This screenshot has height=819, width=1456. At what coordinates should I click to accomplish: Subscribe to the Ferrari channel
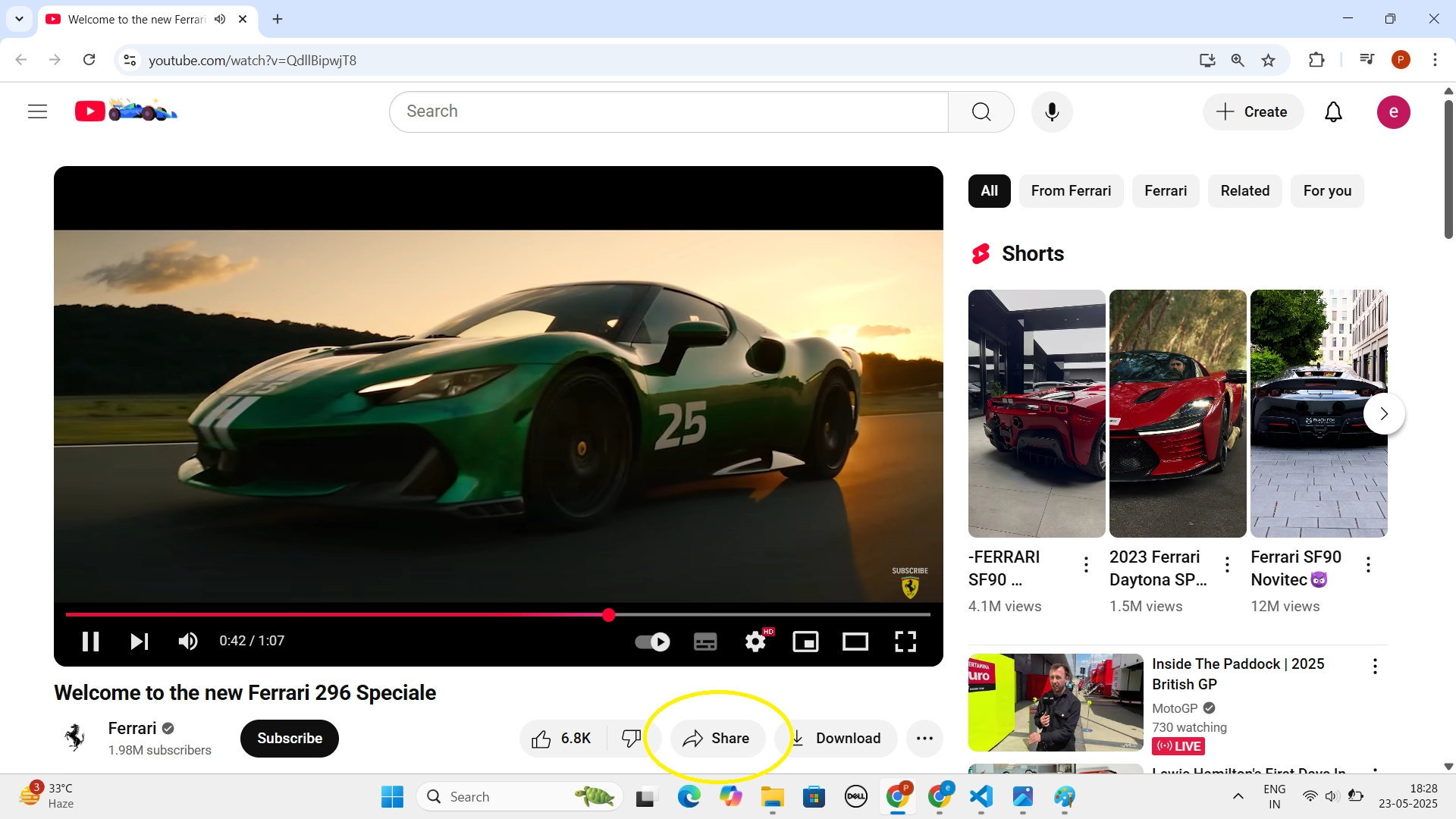(x=290, y=739)
